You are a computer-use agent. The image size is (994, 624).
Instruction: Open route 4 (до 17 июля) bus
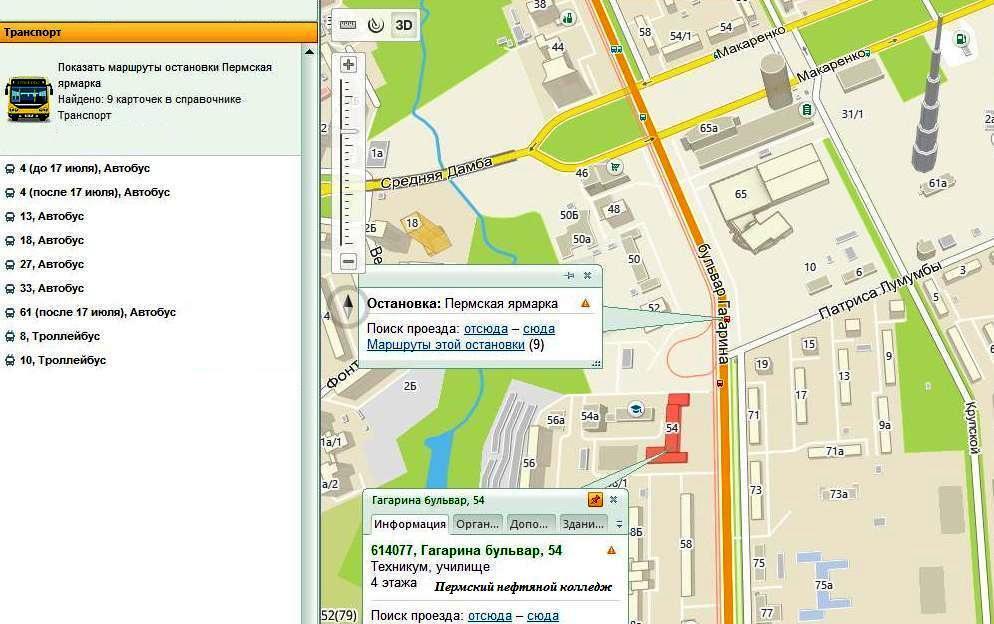pyautogui.click(x=85, y=168)
